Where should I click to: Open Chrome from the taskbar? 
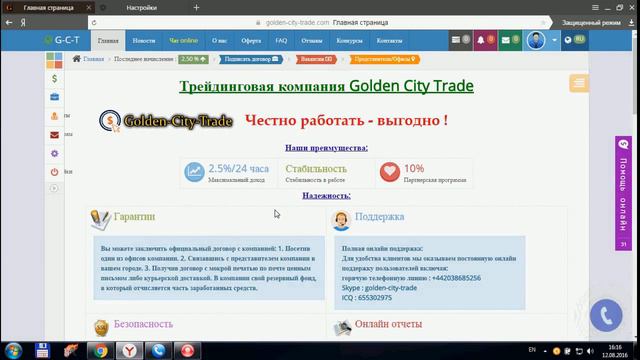coord(100,351)
